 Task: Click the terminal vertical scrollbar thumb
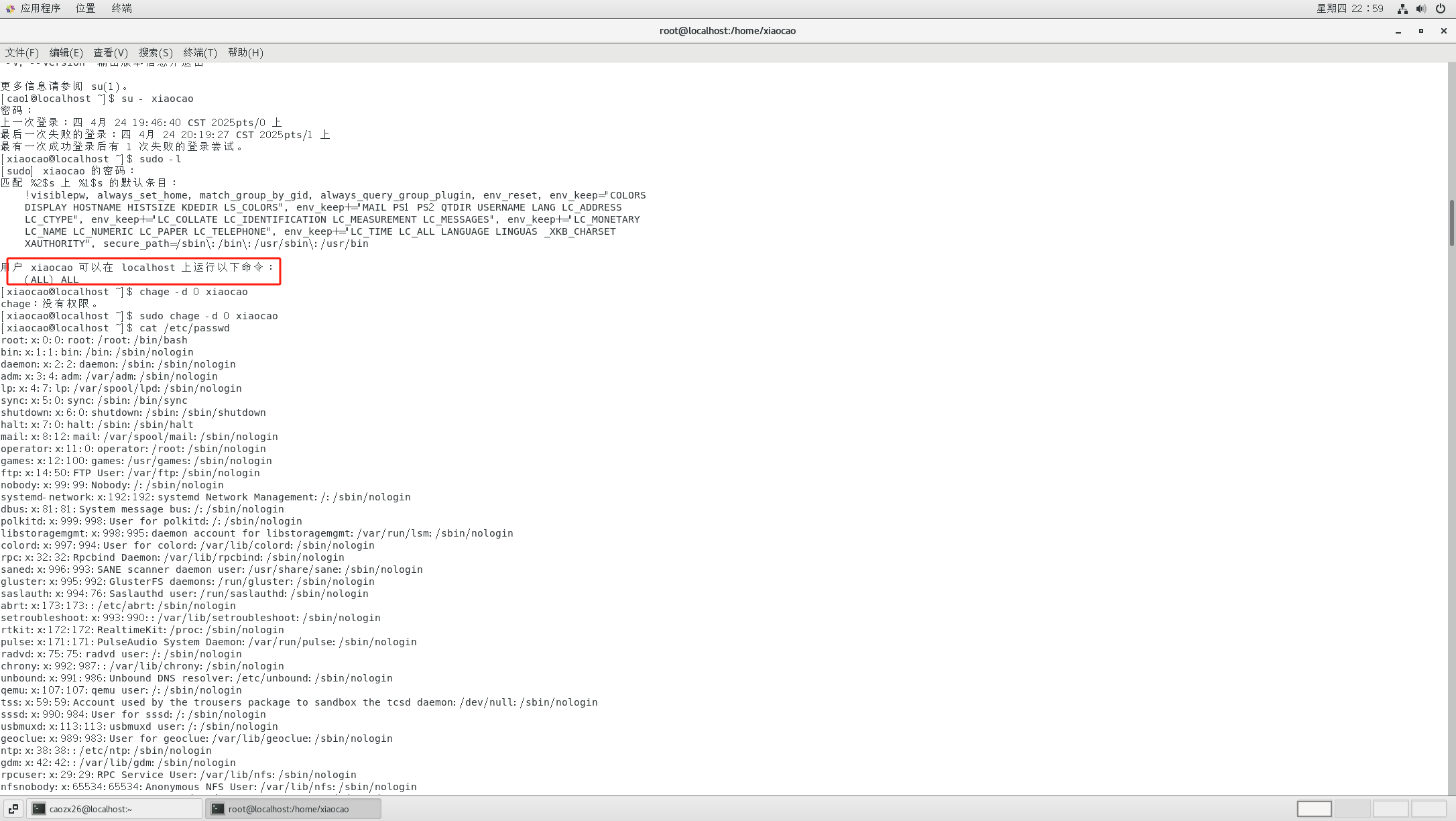(x=1451, y=223)
